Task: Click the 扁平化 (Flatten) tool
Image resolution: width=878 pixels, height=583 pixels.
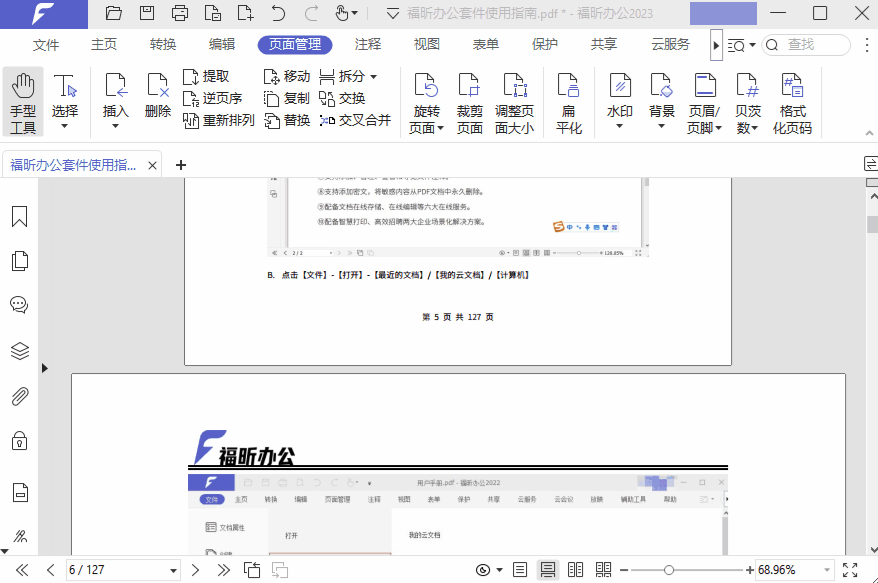Action: [x=568, y=100]
